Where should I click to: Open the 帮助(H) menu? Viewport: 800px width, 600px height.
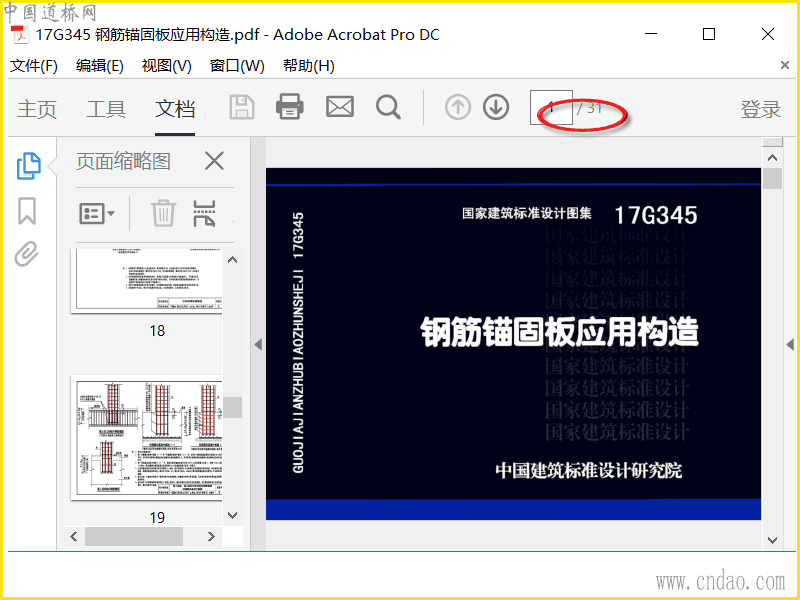coord(309,66)
